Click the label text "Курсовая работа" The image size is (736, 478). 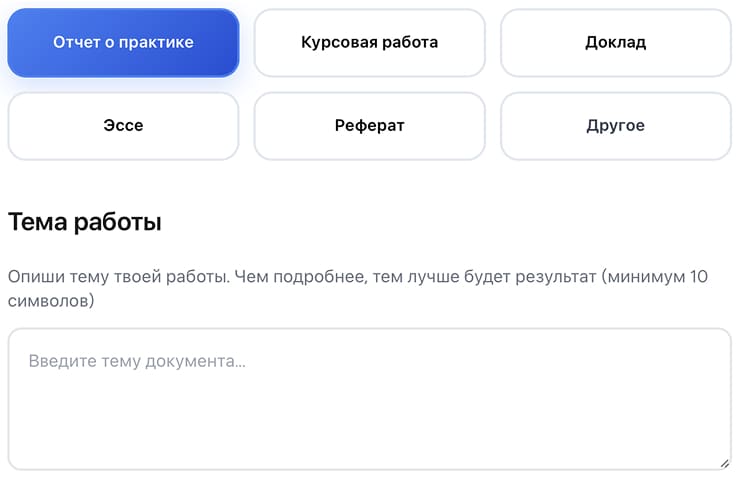369,43
